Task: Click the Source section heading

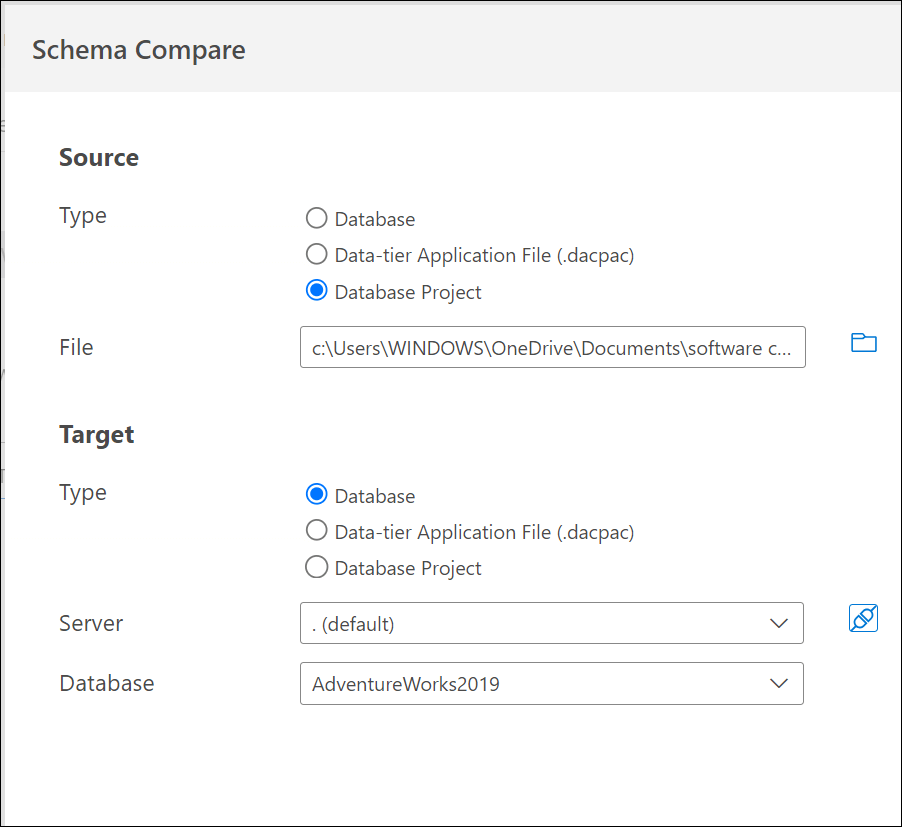Action: pyautogui.click(x=99, y=157)
